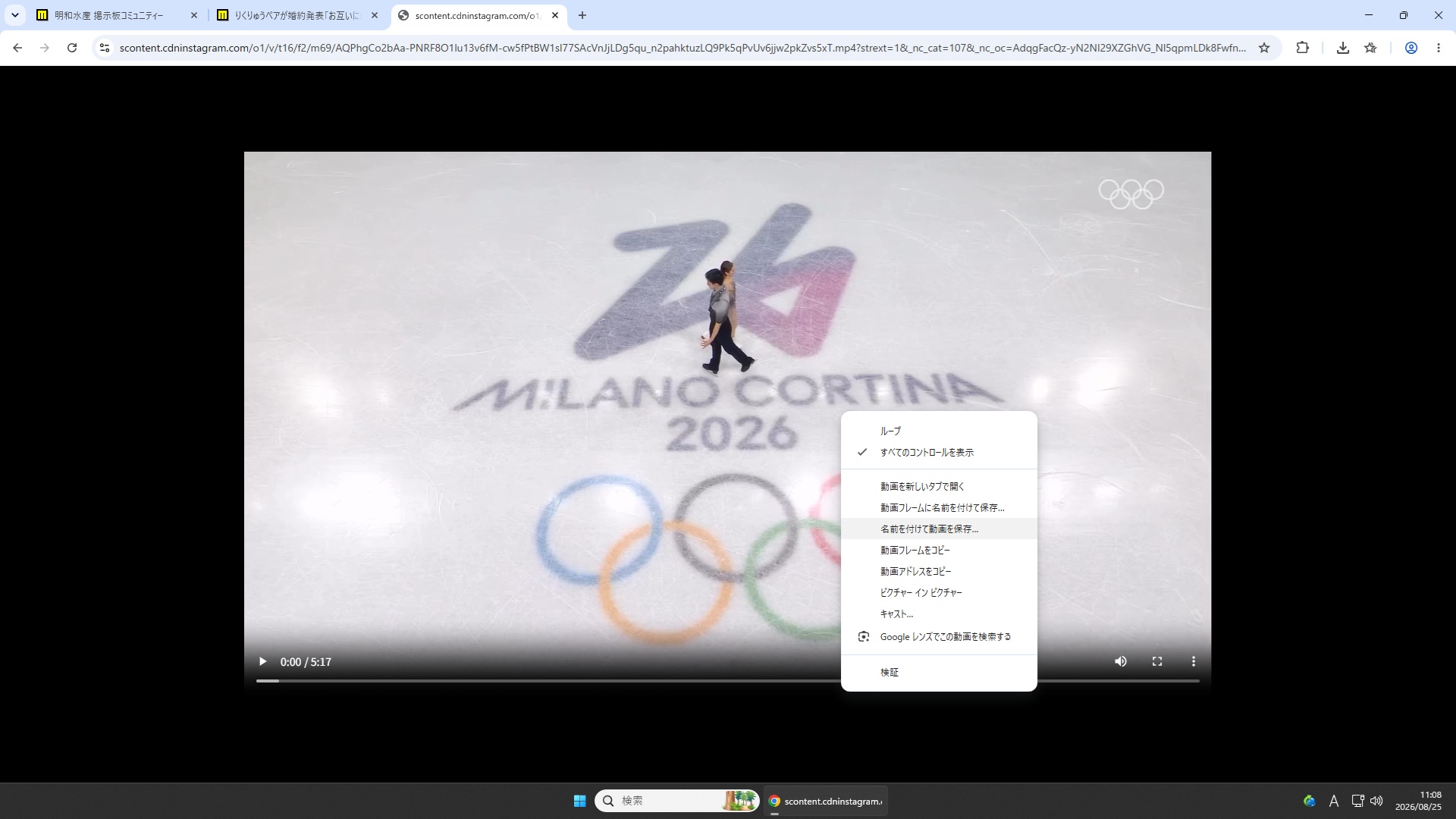The image size is (1456, 819).
Task: Open the Chrome profile icon
Action: point(1411,48)
